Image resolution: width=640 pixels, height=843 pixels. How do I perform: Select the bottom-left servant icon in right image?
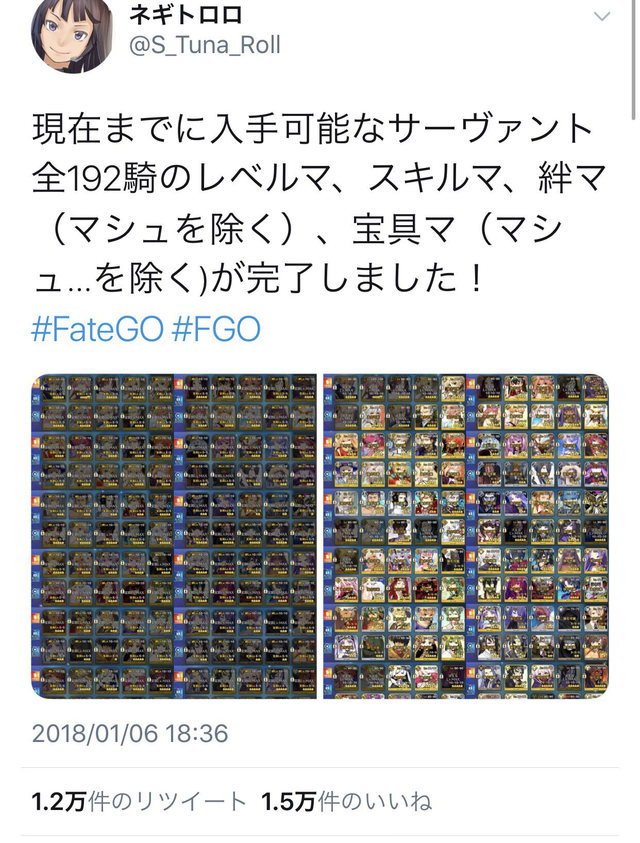[345, 677]
